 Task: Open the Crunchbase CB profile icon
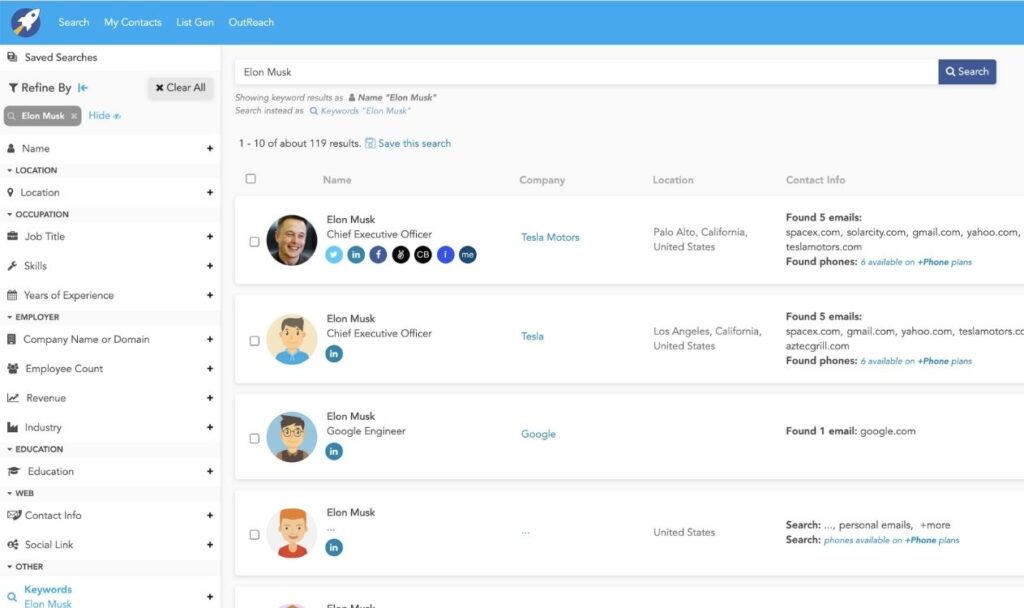(x=423, y=255)
